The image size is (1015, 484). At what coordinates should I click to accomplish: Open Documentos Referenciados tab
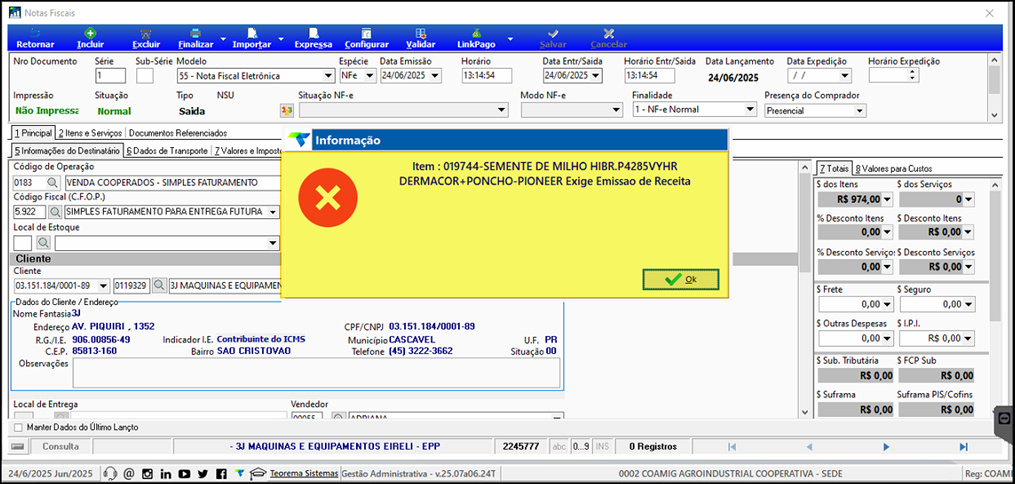pos(178,133)
